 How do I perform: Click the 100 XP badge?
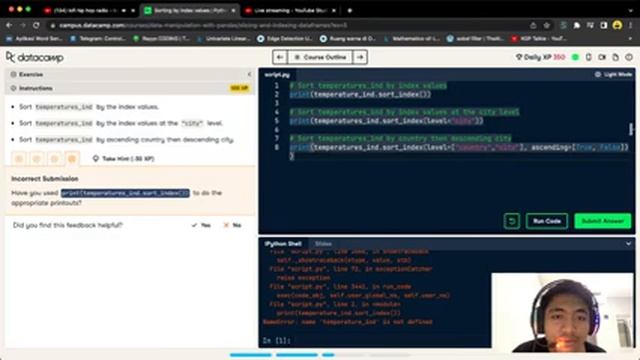click(239, 88)
